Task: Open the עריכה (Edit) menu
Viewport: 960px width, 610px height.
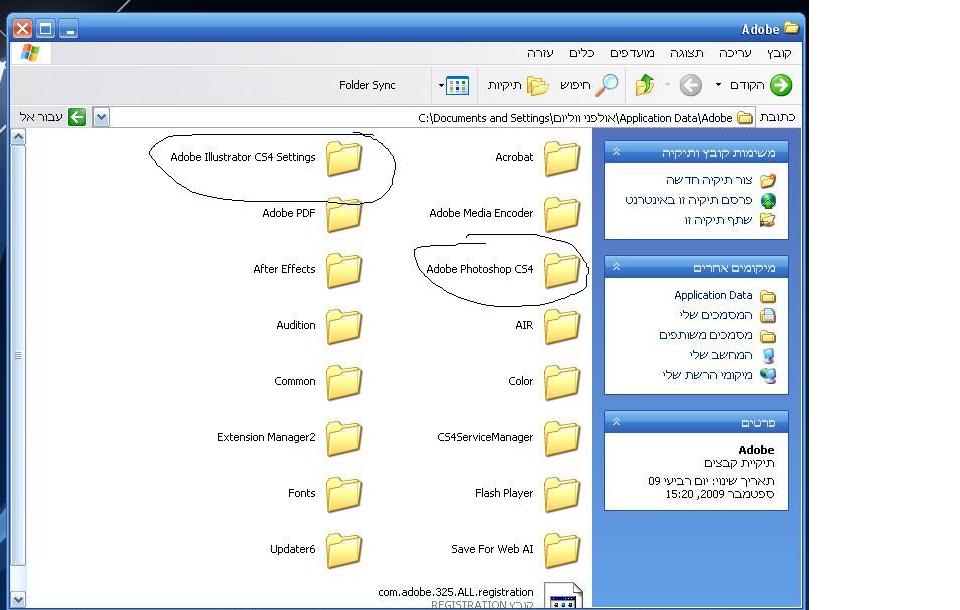Action: pyautogui.click(x=735, y=53)
